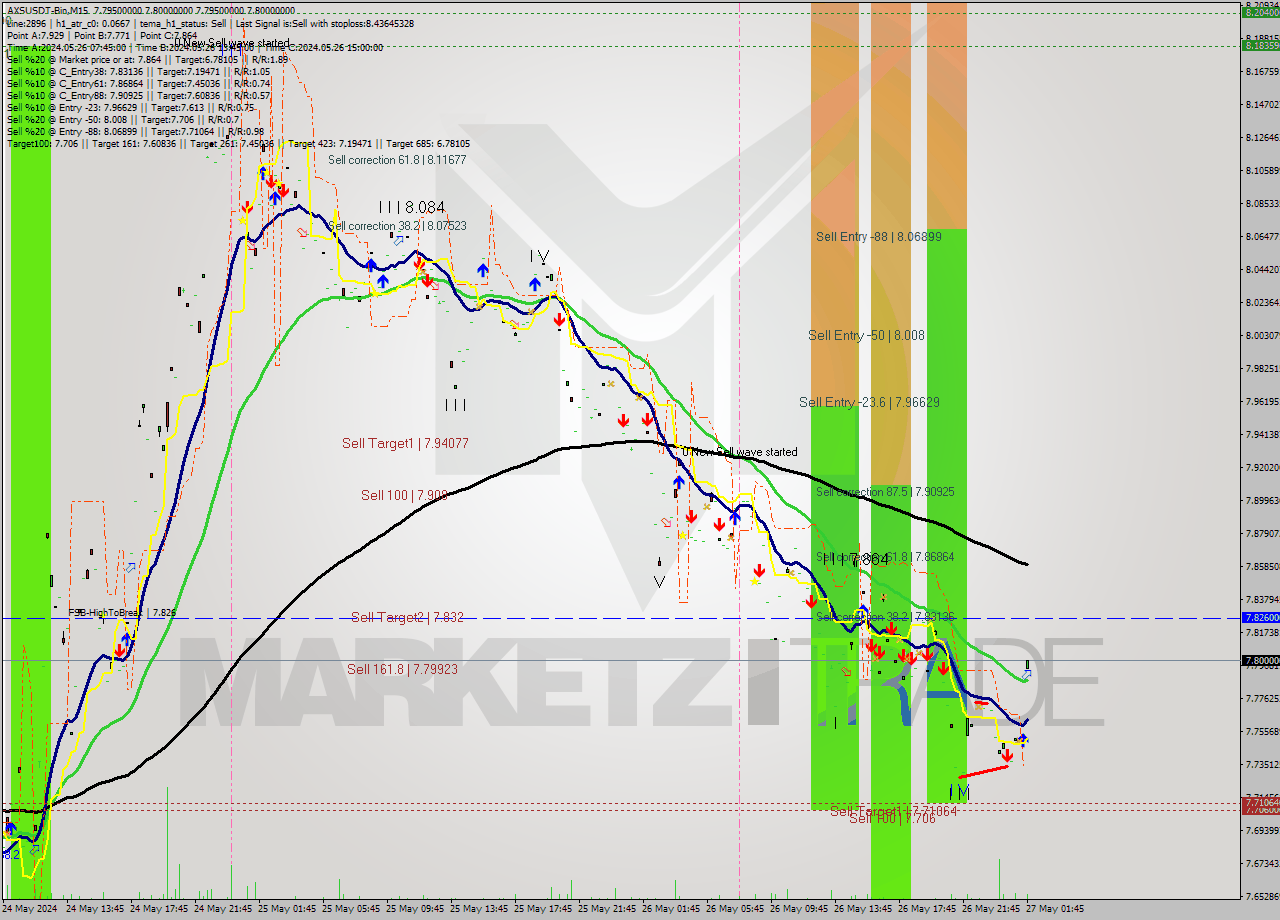The width and height of the screenshot is (1280, 920).
Task: Select the 'Sell Entry -23.6 | 7.96629' label
Action: pyautogui.click(x=869, y=402)
